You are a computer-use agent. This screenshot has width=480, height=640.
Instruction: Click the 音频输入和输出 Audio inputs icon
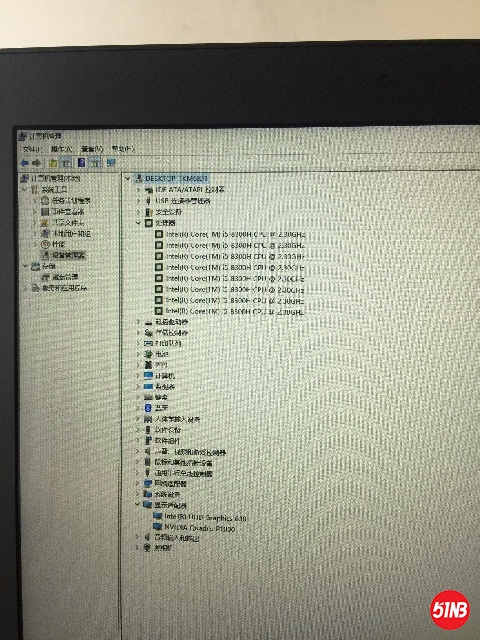[149, 538]
